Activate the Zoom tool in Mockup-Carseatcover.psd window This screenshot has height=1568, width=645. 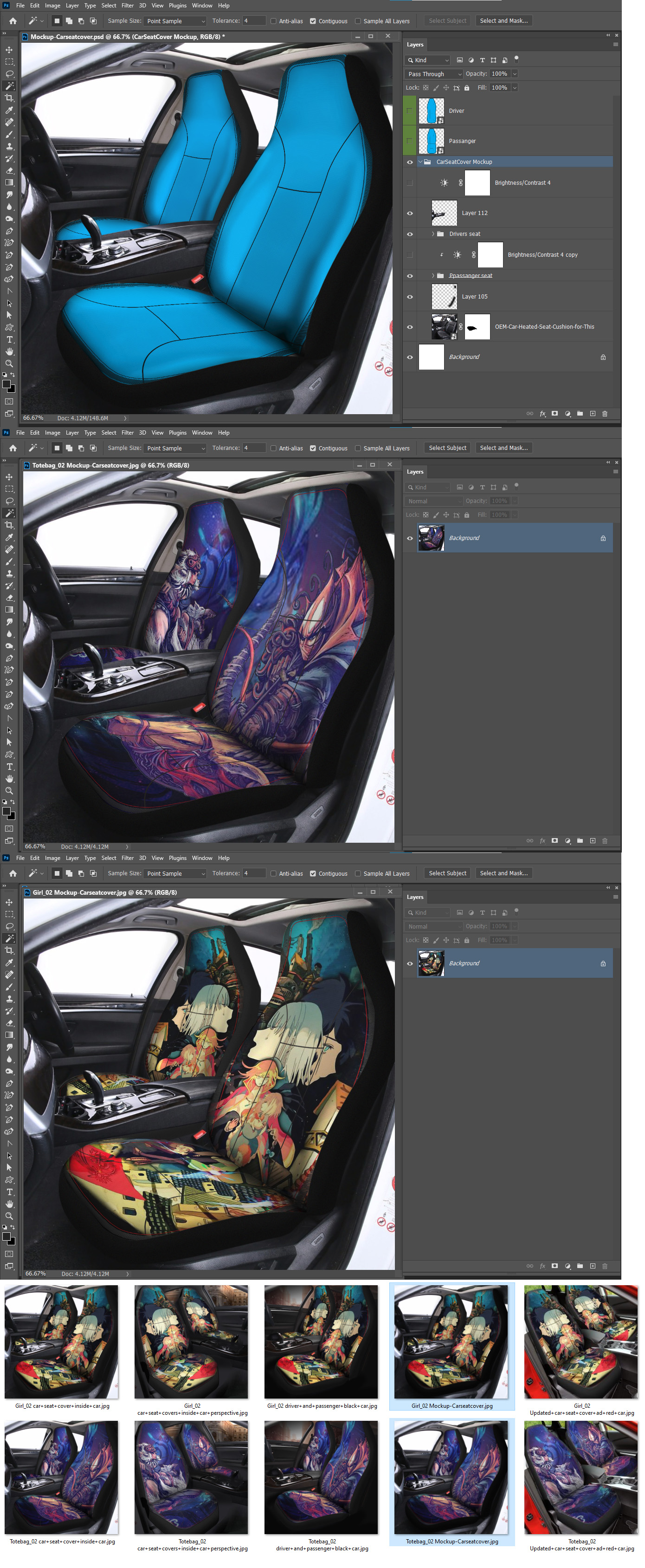coord(9,364)
